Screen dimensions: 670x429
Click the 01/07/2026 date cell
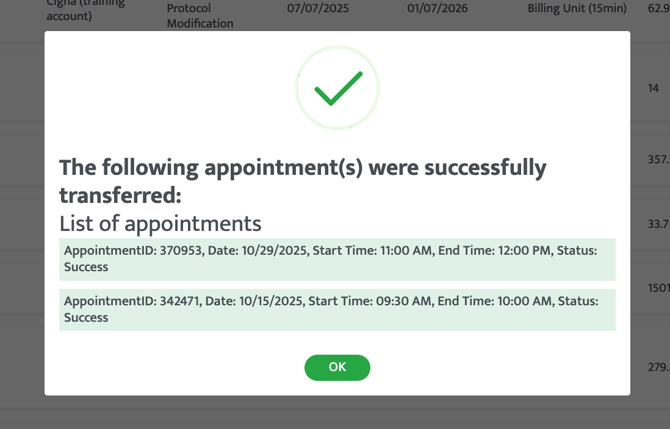pos(438,9)
